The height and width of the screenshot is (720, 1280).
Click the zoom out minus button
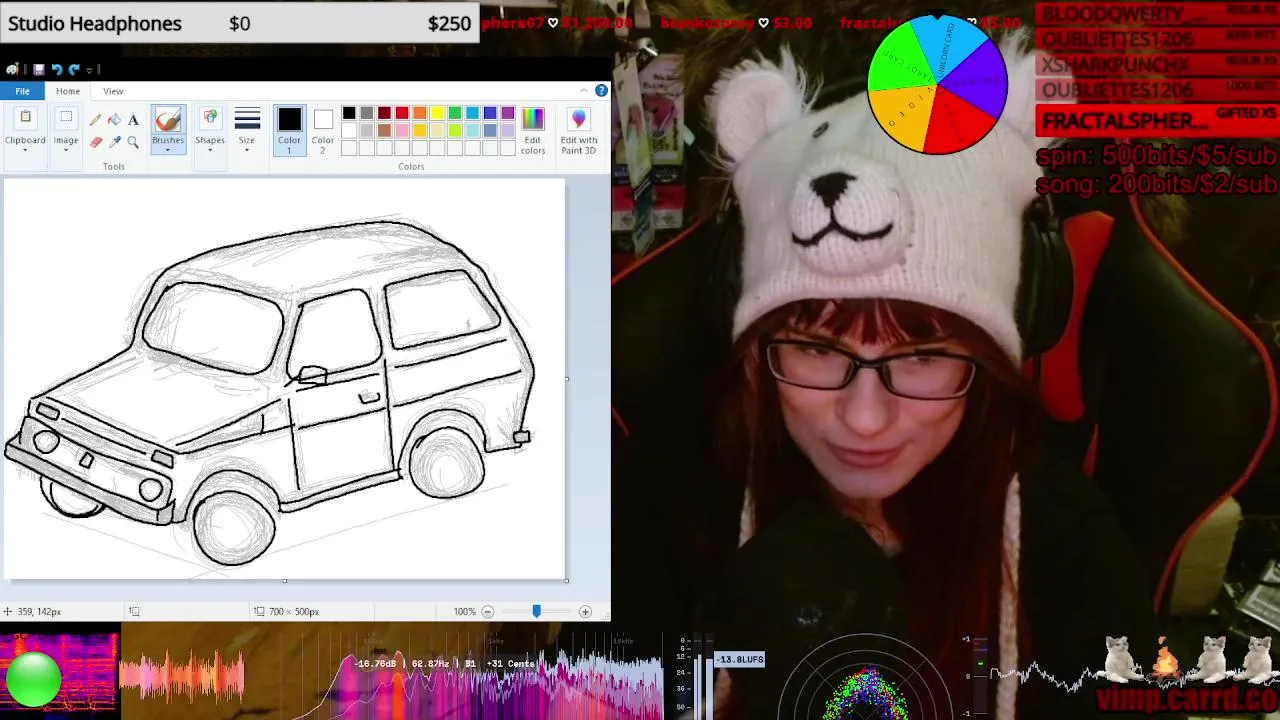coord(488,611)
